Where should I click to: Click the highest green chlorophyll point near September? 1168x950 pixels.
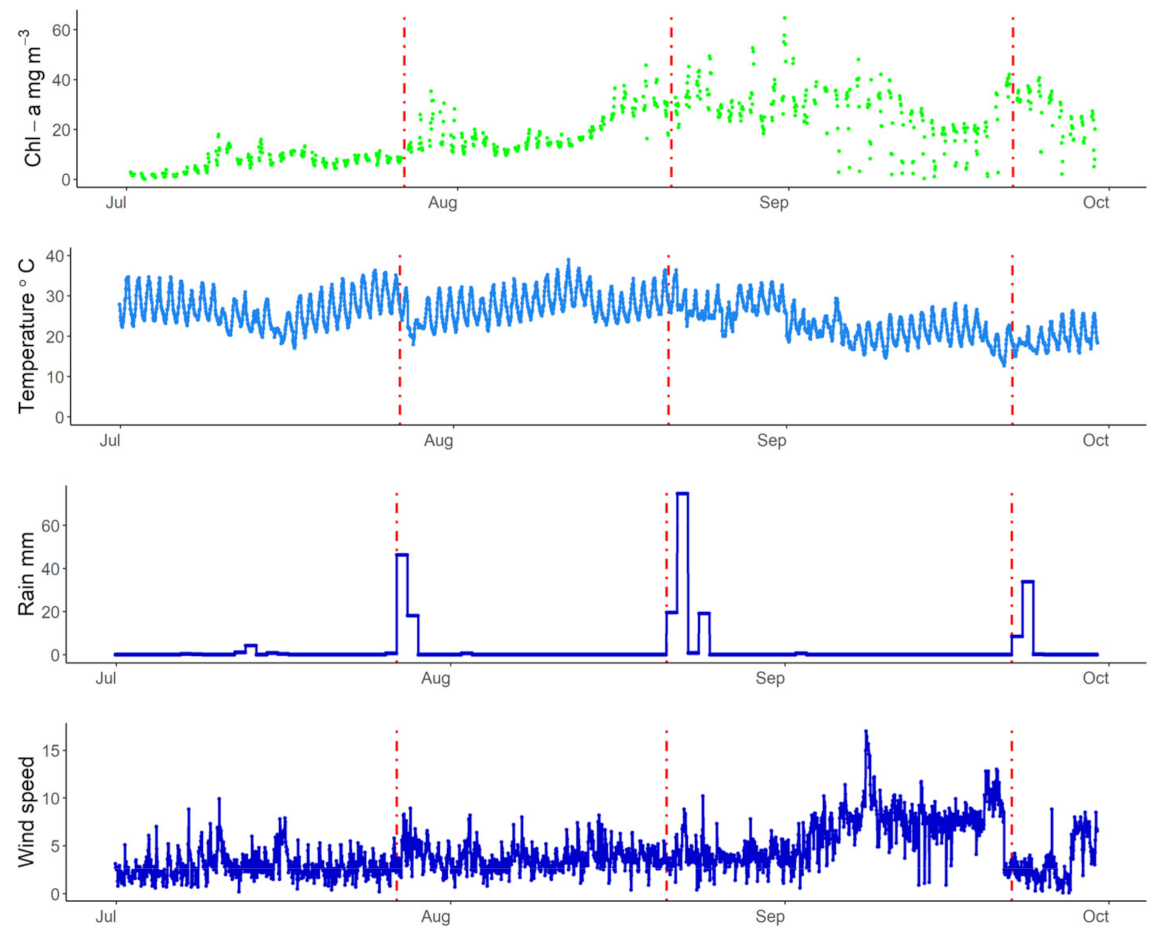point(784,17)
